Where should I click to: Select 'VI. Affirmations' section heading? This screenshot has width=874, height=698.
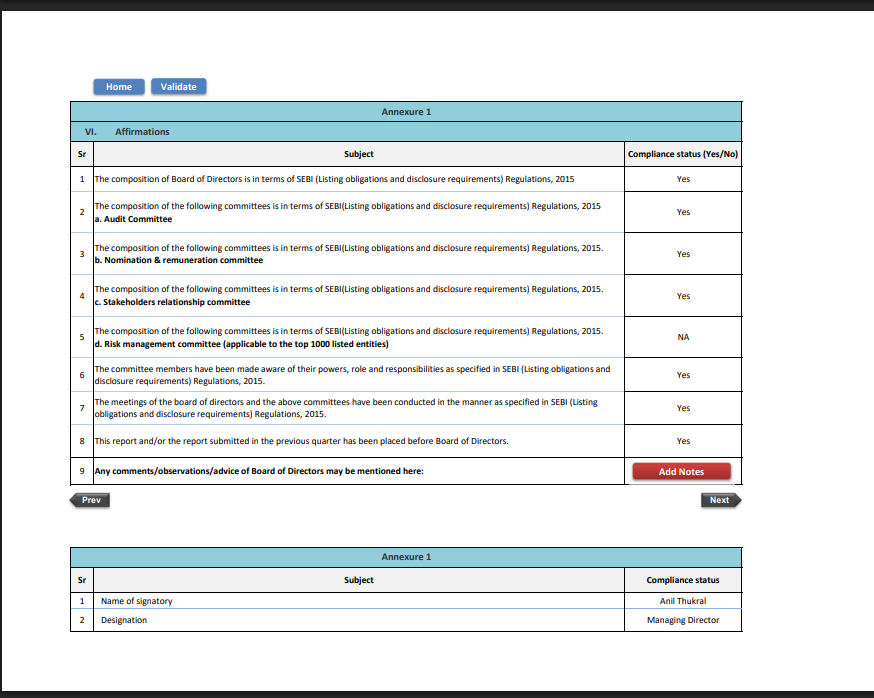(x=127, y=132)
